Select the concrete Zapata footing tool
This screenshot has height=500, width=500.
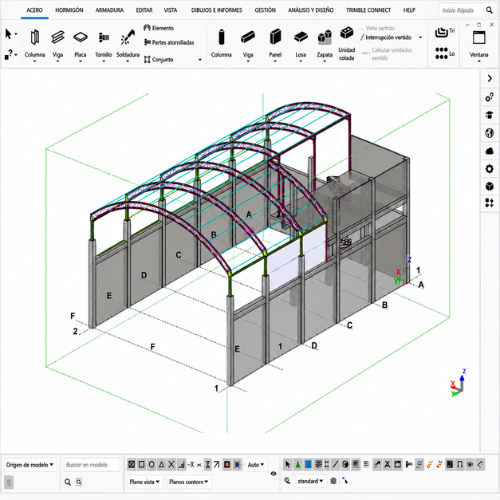point(324,44)
